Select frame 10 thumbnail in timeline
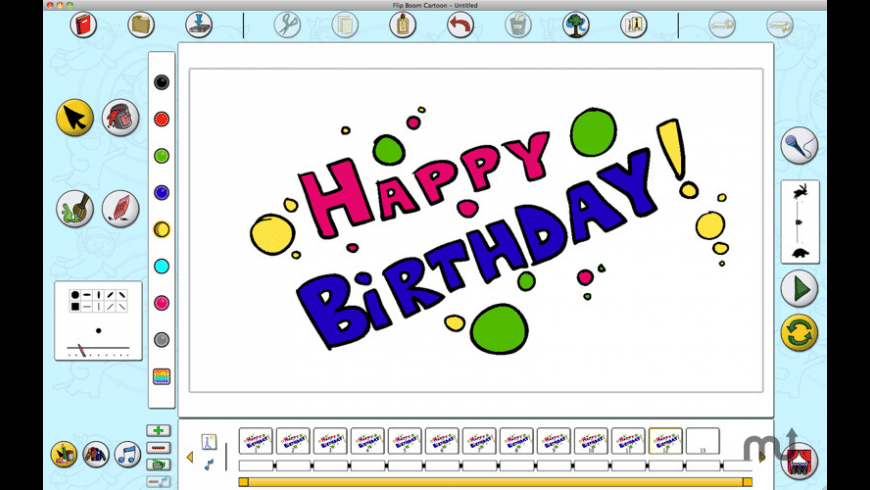This screenshot has height=490, width=870. (590, 441)
